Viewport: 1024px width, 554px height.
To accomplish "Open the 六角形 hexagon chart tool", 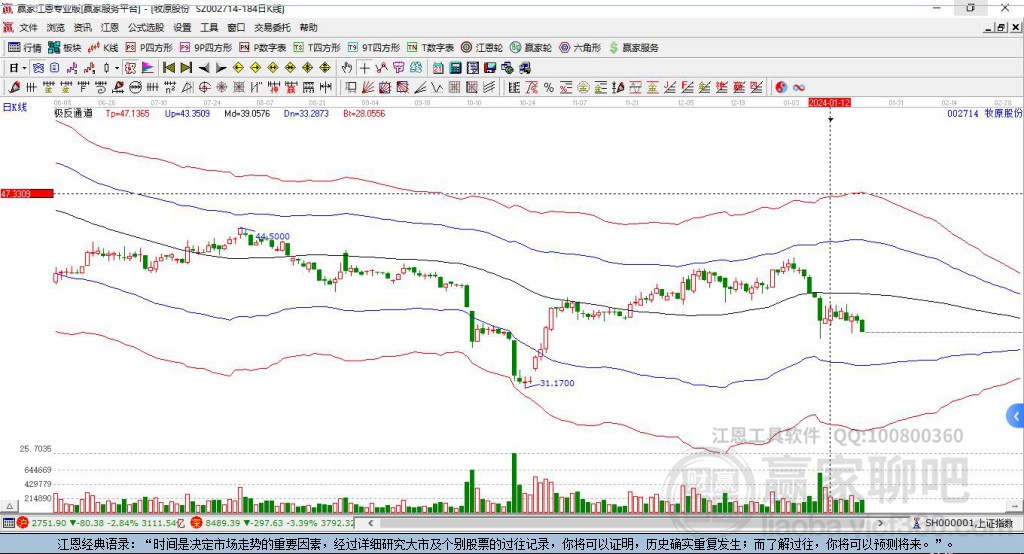I will pyautogui.click(x=580, y=48).
